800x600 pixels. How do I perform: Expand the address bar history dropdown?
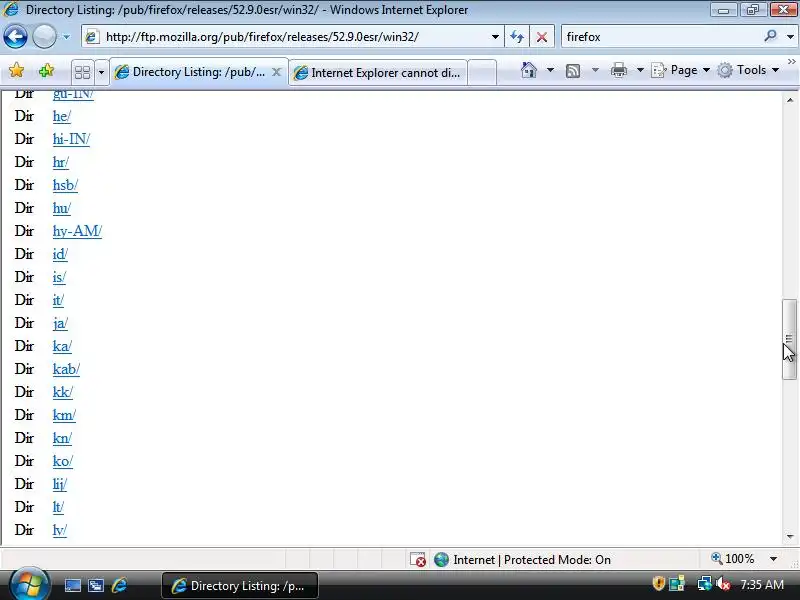[495, 37]
